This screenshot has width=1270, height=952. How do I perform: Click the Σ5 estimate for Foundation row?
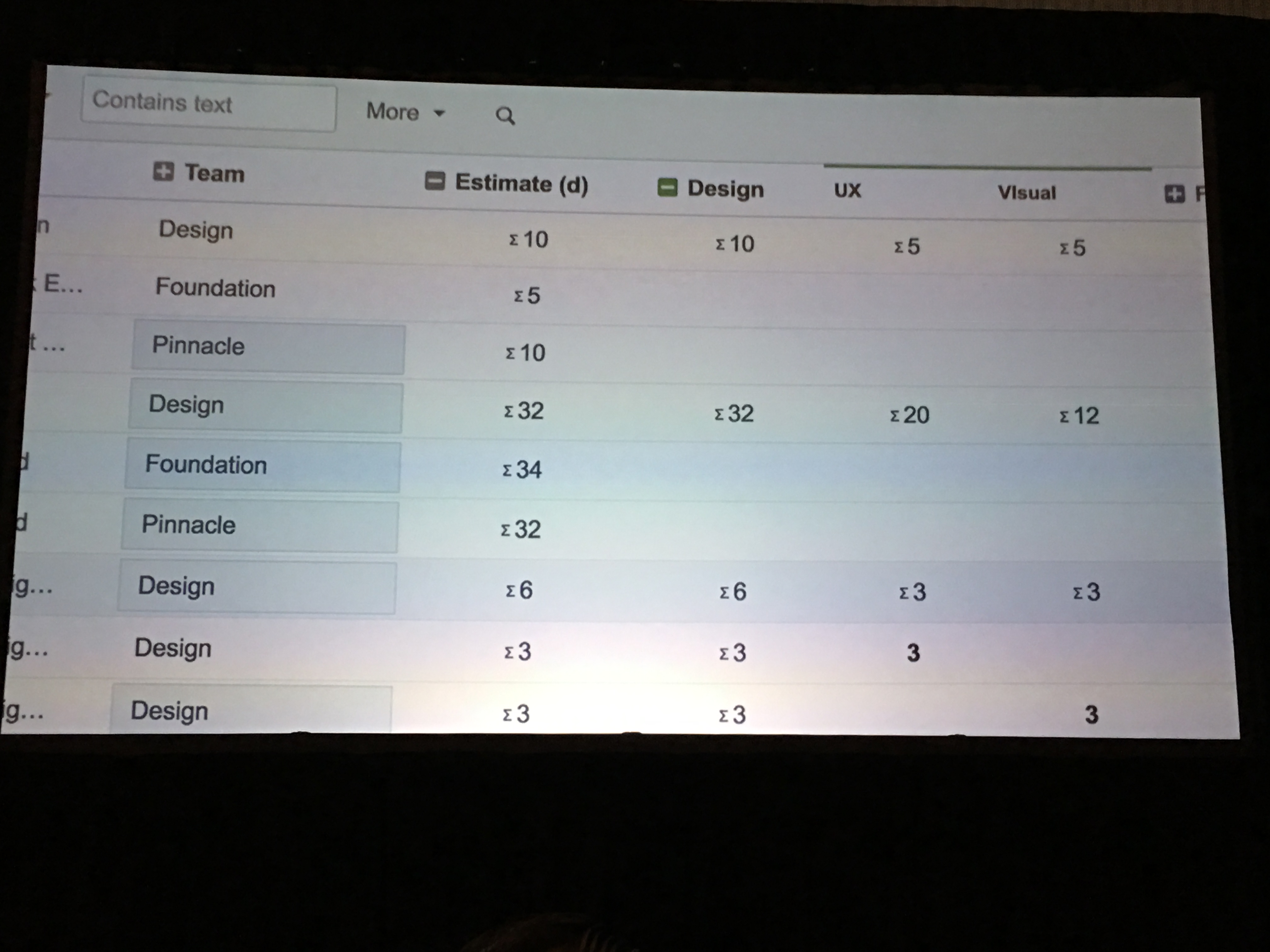coord(526,296)
